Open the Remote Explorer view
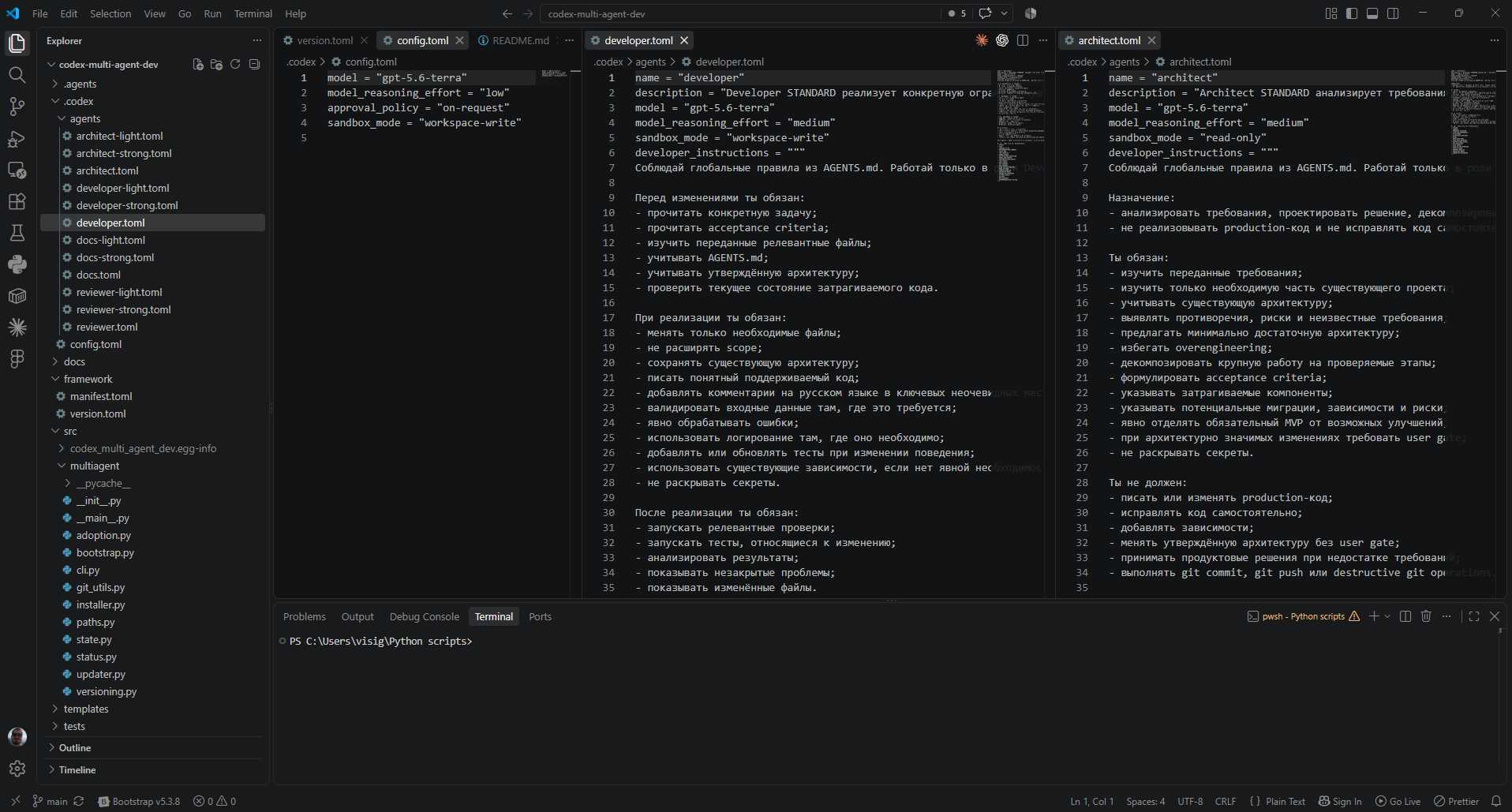The width and height of the screenshot is (1512, 812). (17, 170)
